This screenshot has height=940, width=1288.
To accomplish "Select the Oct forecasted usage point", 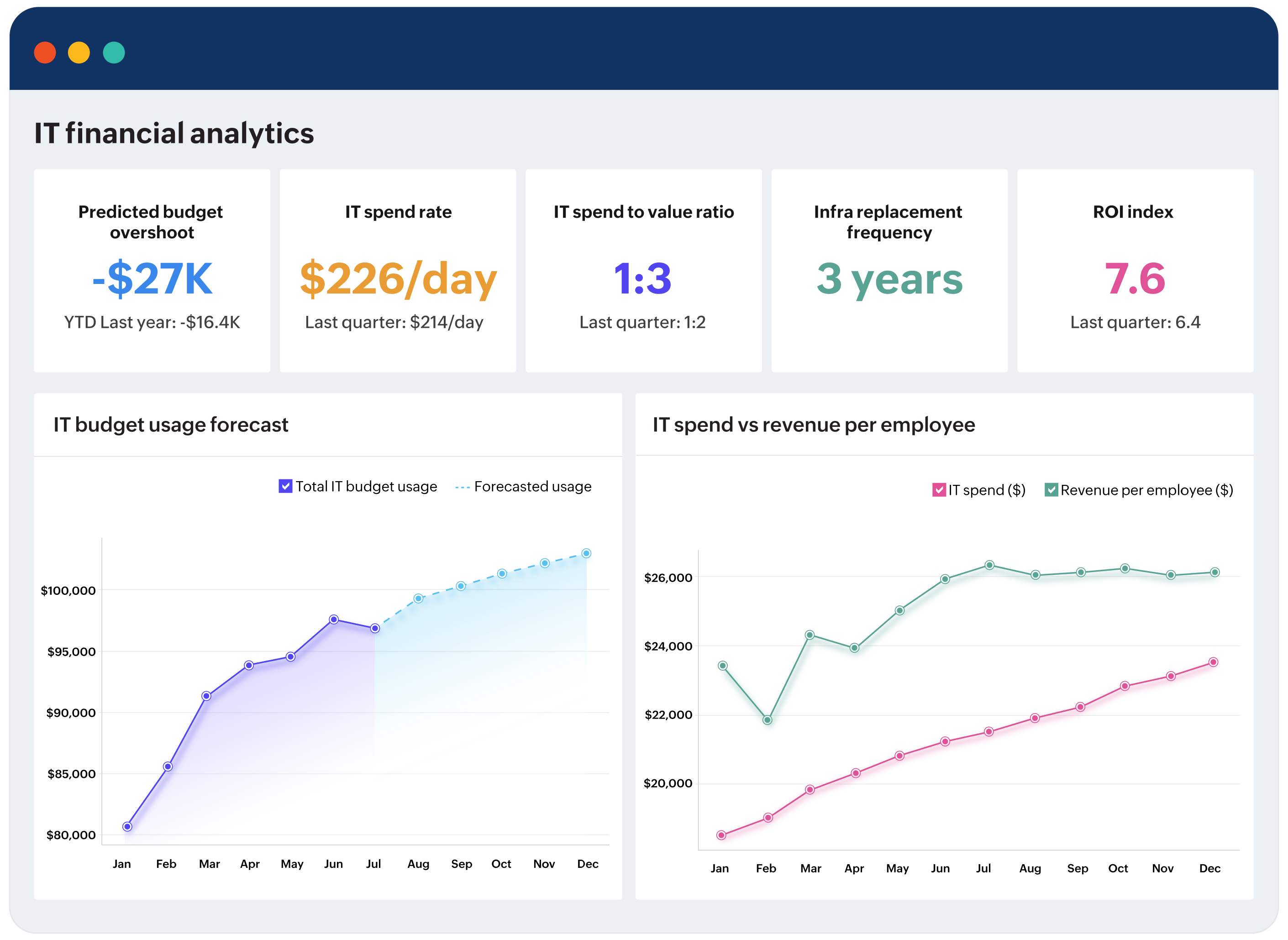I will (x=502, y=573).
